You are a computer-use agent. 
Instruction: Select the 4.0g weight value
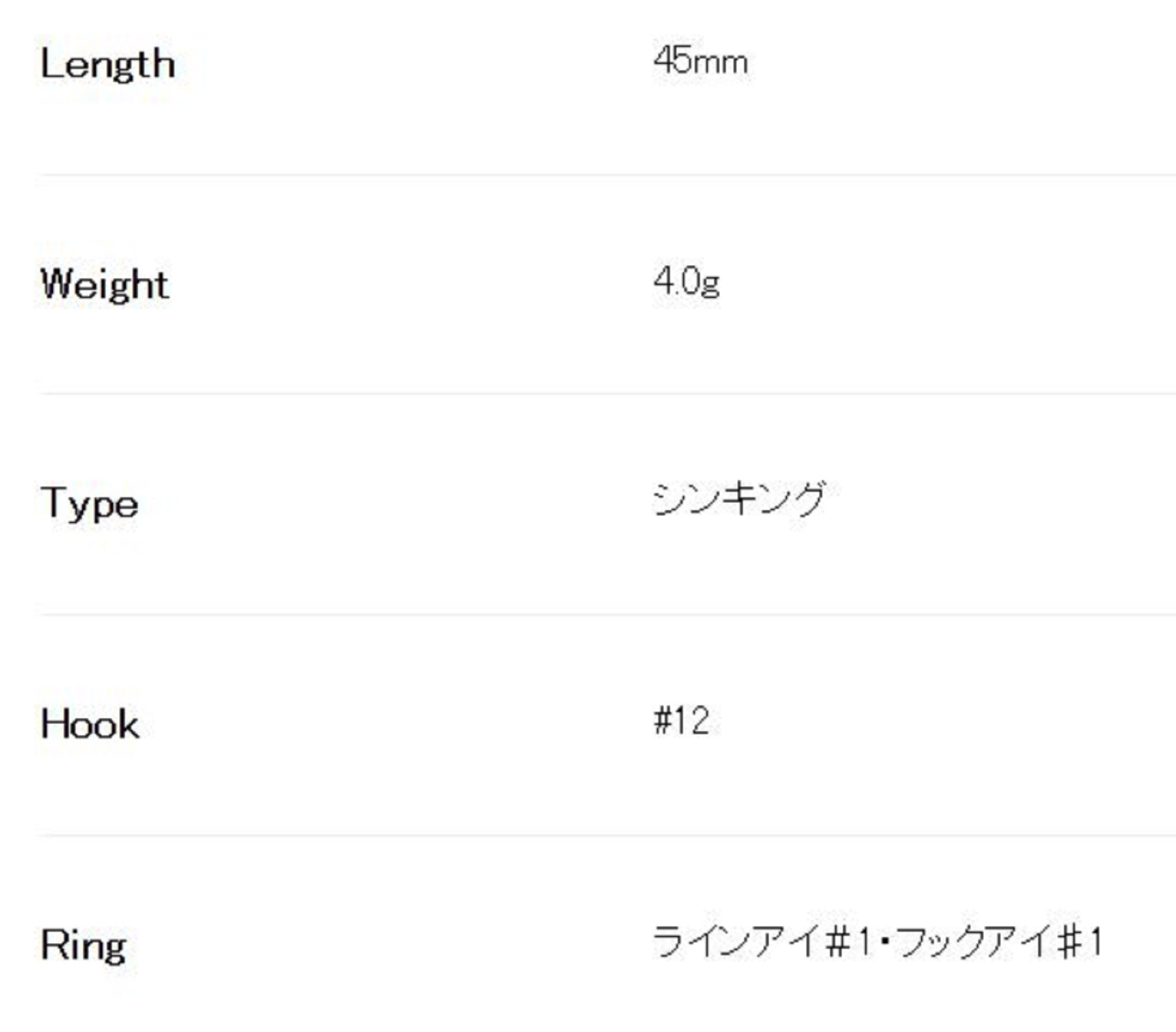686,282
